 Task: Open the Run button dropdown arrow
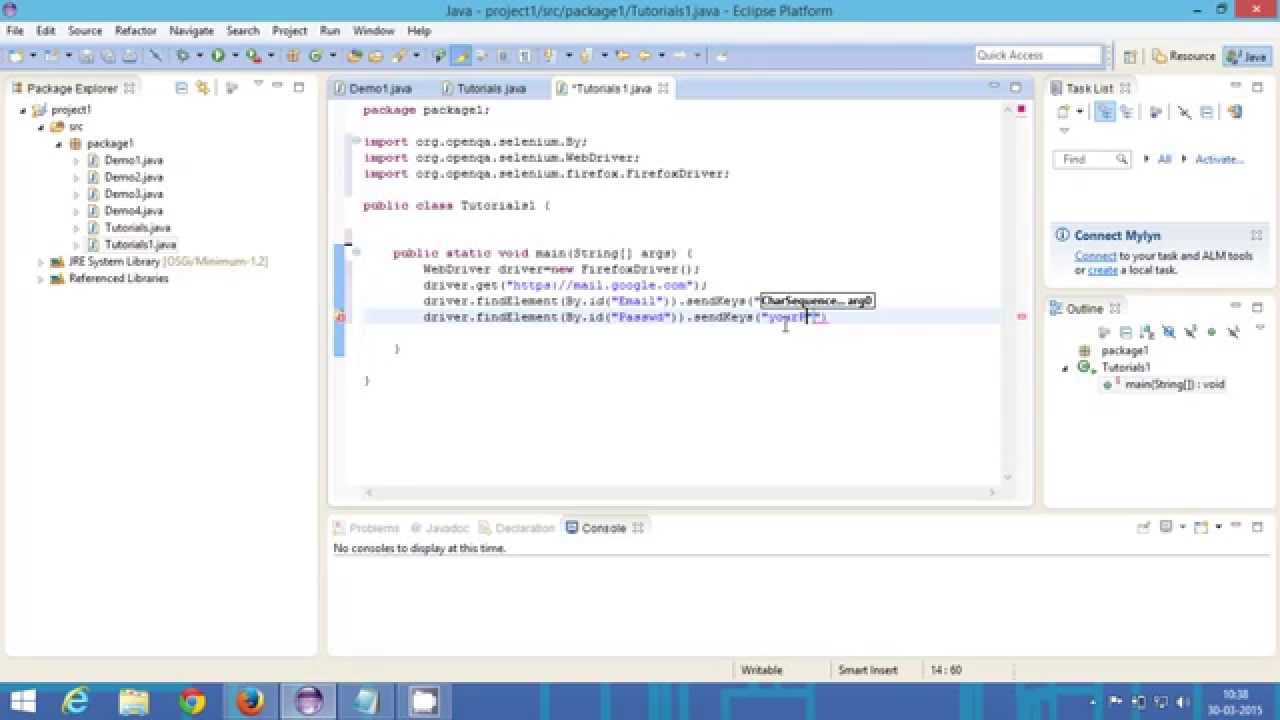click(x=235, y=56)
